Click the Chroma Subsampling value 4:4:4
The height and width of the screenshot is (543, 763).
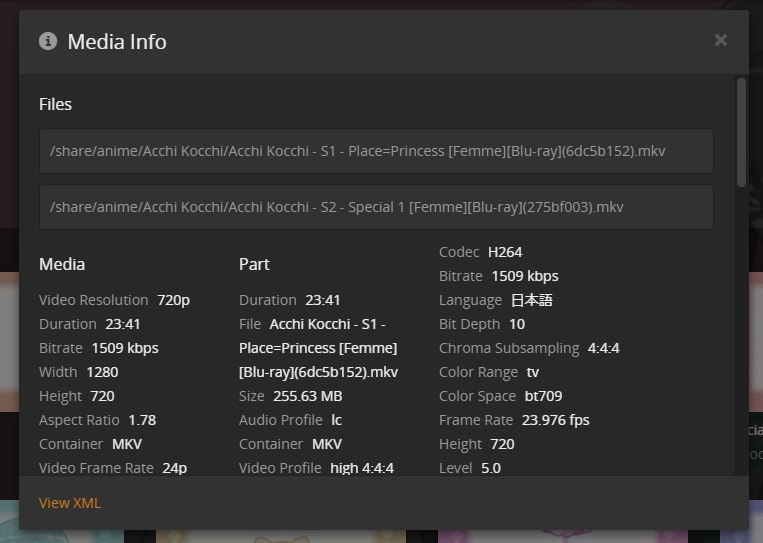point(604,348)
